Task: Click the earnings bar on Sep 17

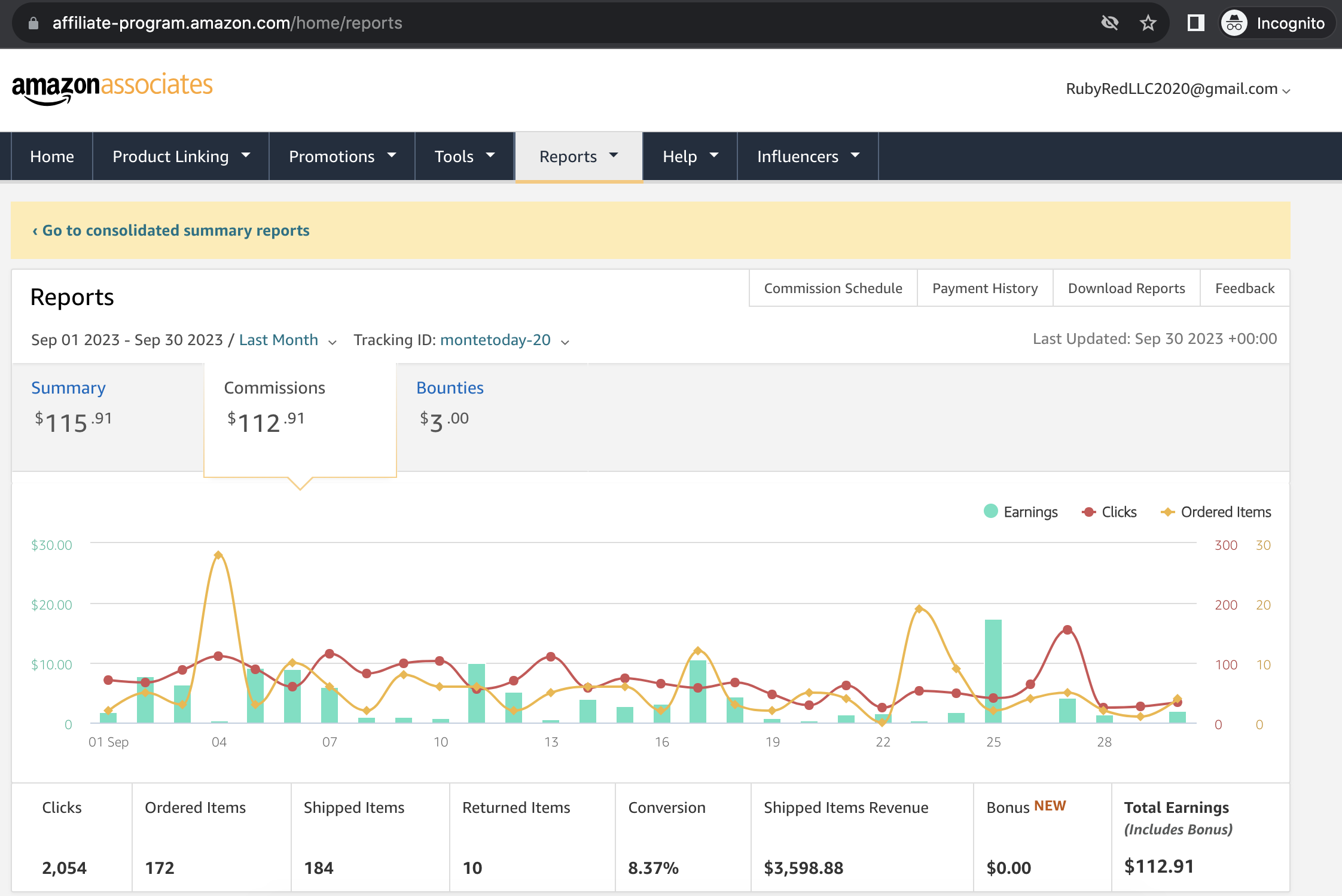Action: tap(698, 691)
